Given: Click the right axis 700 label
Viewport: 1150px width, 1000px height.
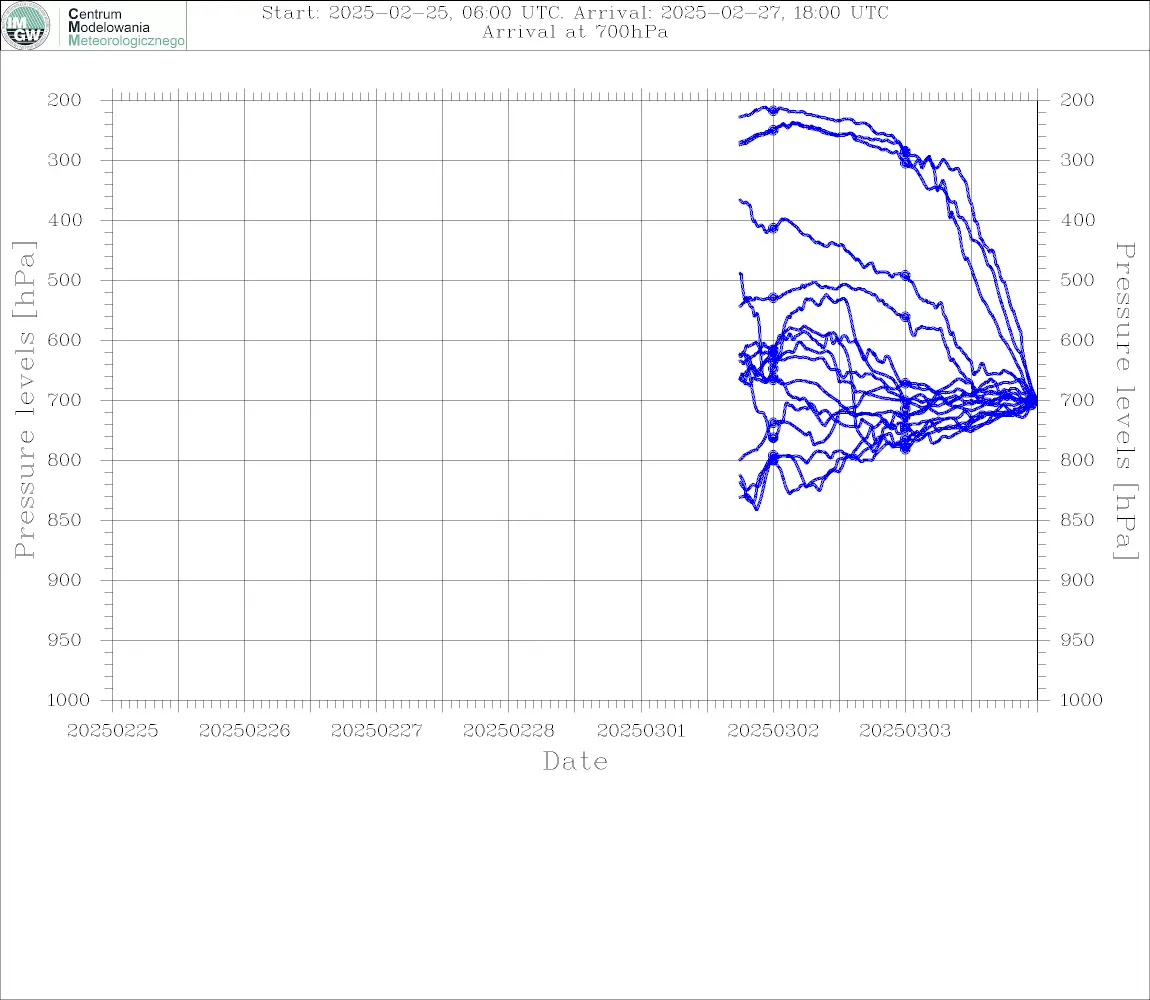Looking at the screenshot, I should 1077,401.
